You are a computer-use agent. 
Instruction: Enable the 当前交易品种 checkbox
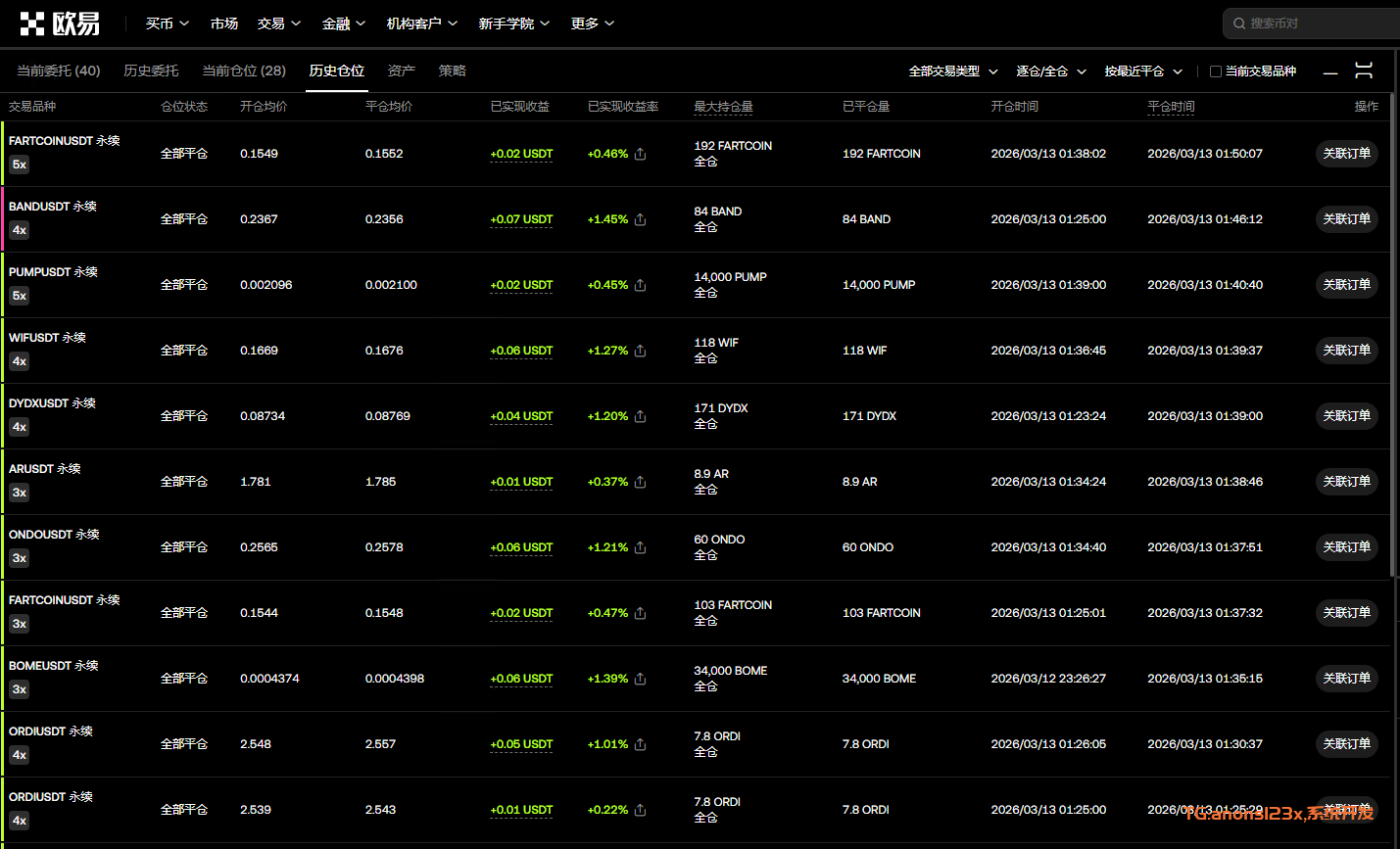click(1216, 71)
